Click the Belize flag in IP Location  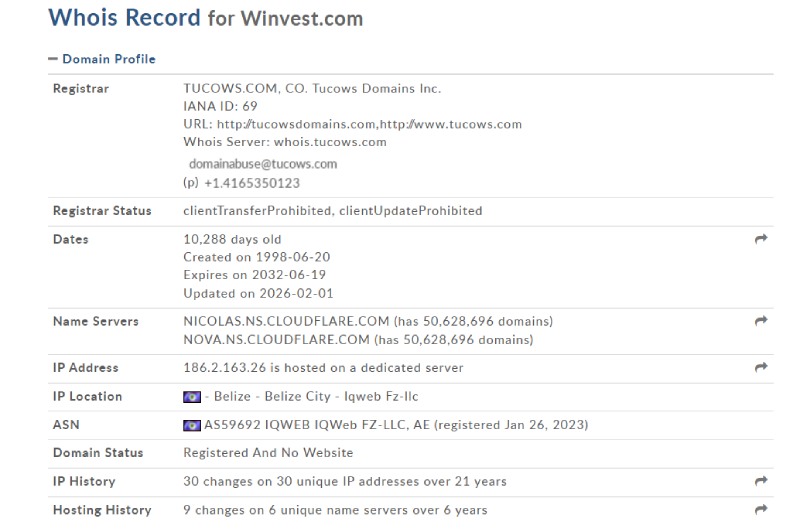[x=192, y=397]
